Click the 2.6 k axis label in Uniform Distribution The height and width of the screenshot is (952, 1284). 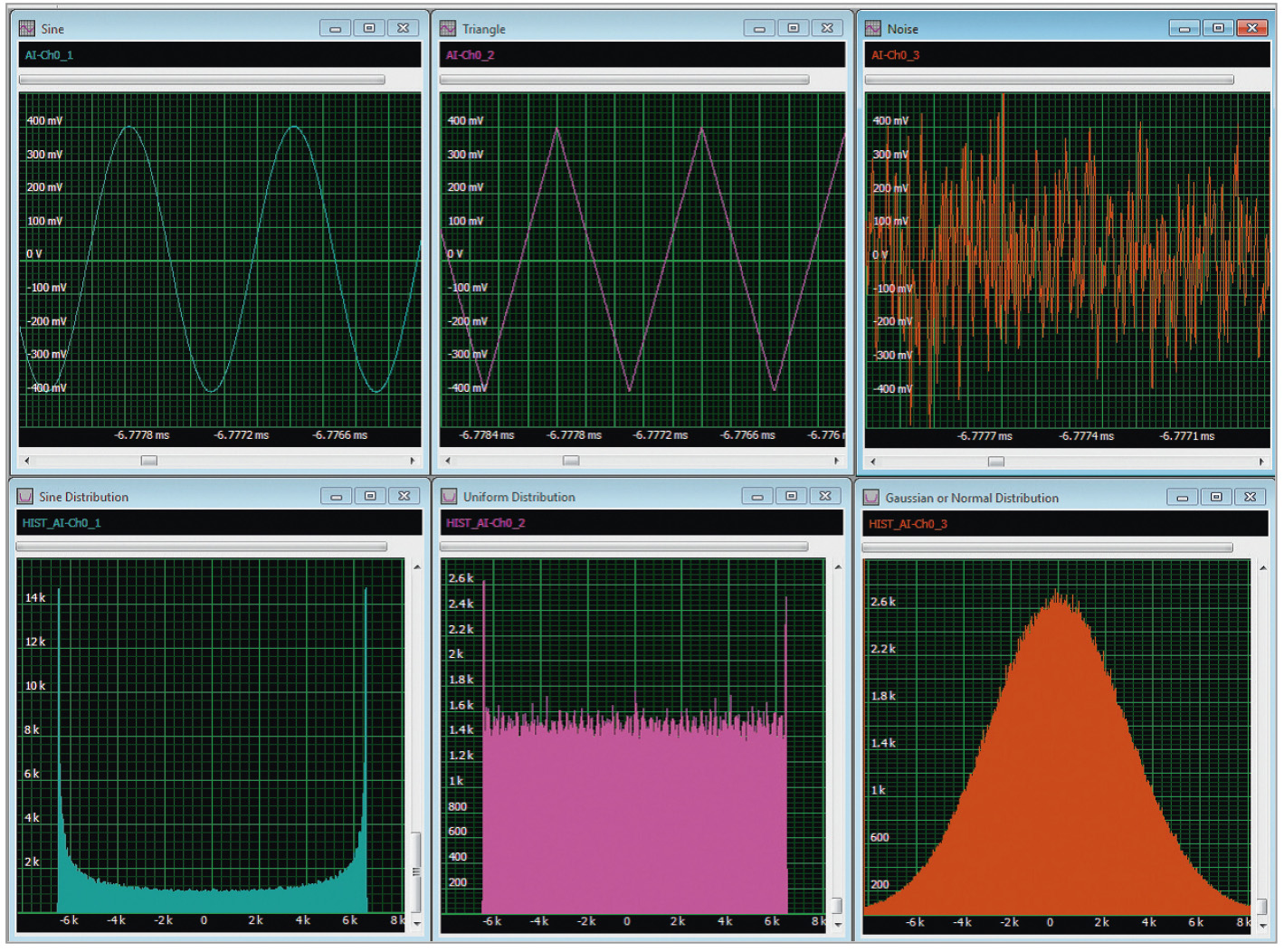tap(461, 577)
